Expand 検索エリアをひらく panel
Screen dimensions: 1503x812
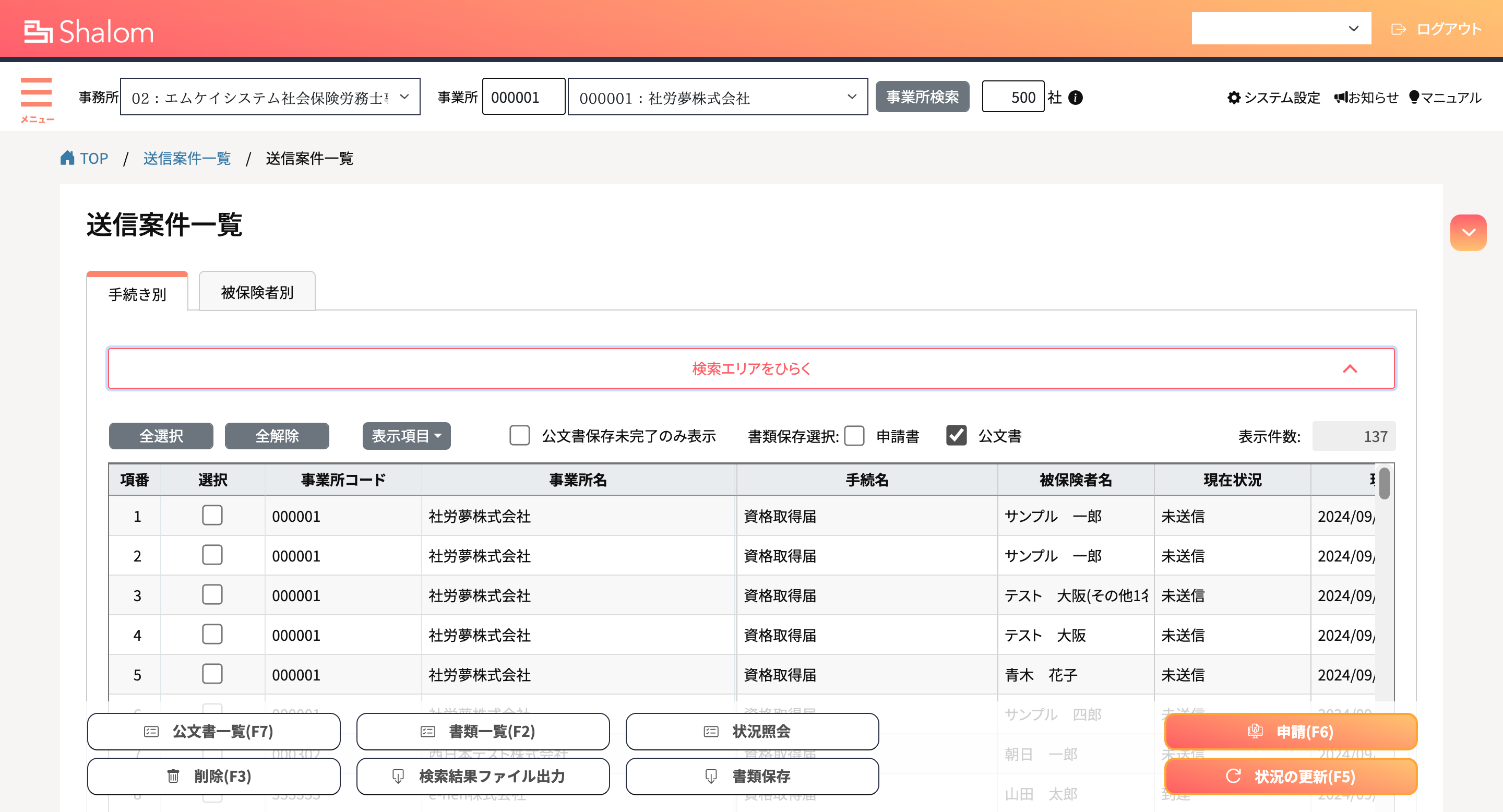pos(751,368)
